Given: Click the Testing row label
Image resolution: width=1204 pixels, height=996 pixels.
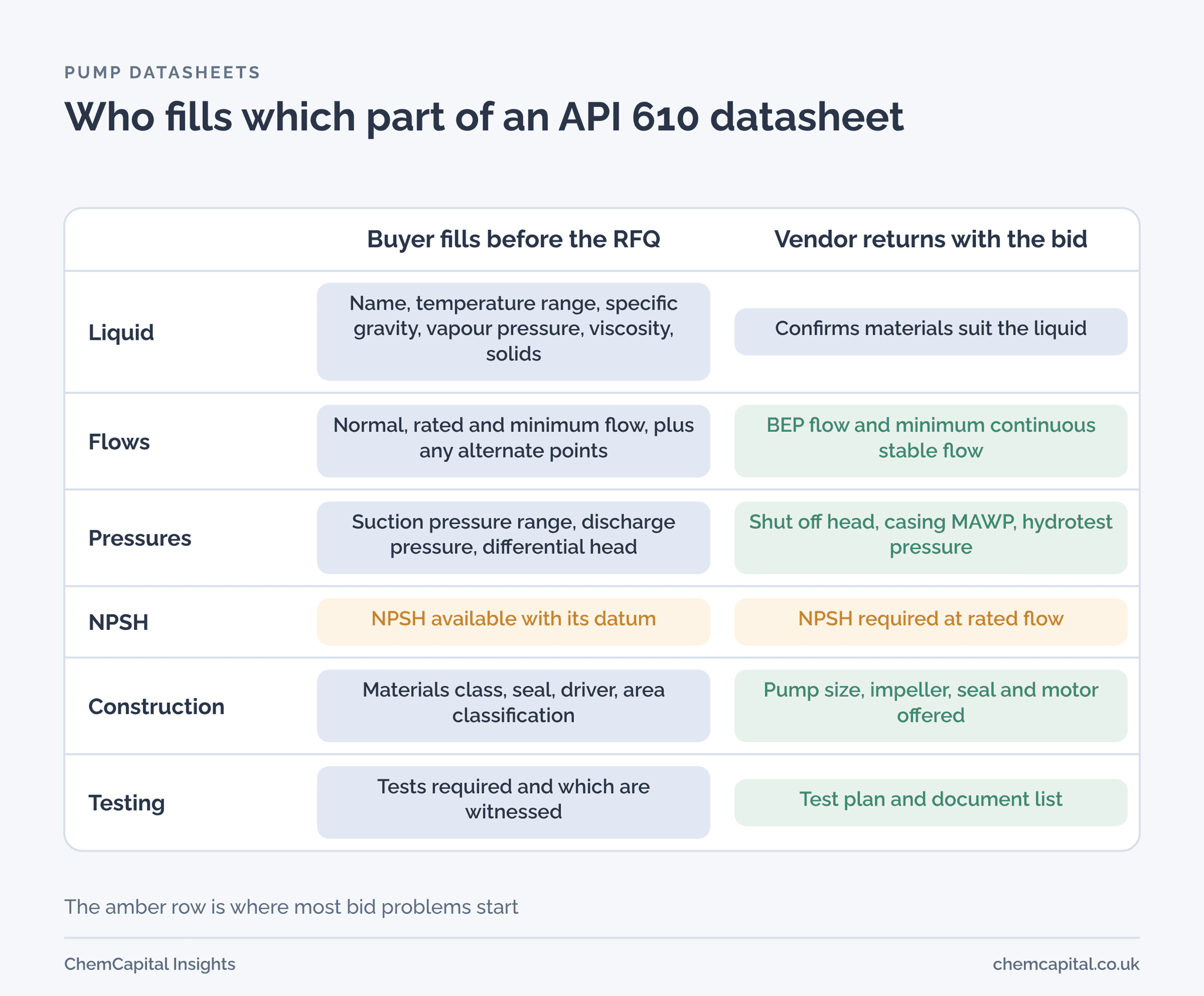Looking at the screenshot, I should pyautogui.click(x=126, y=803).
